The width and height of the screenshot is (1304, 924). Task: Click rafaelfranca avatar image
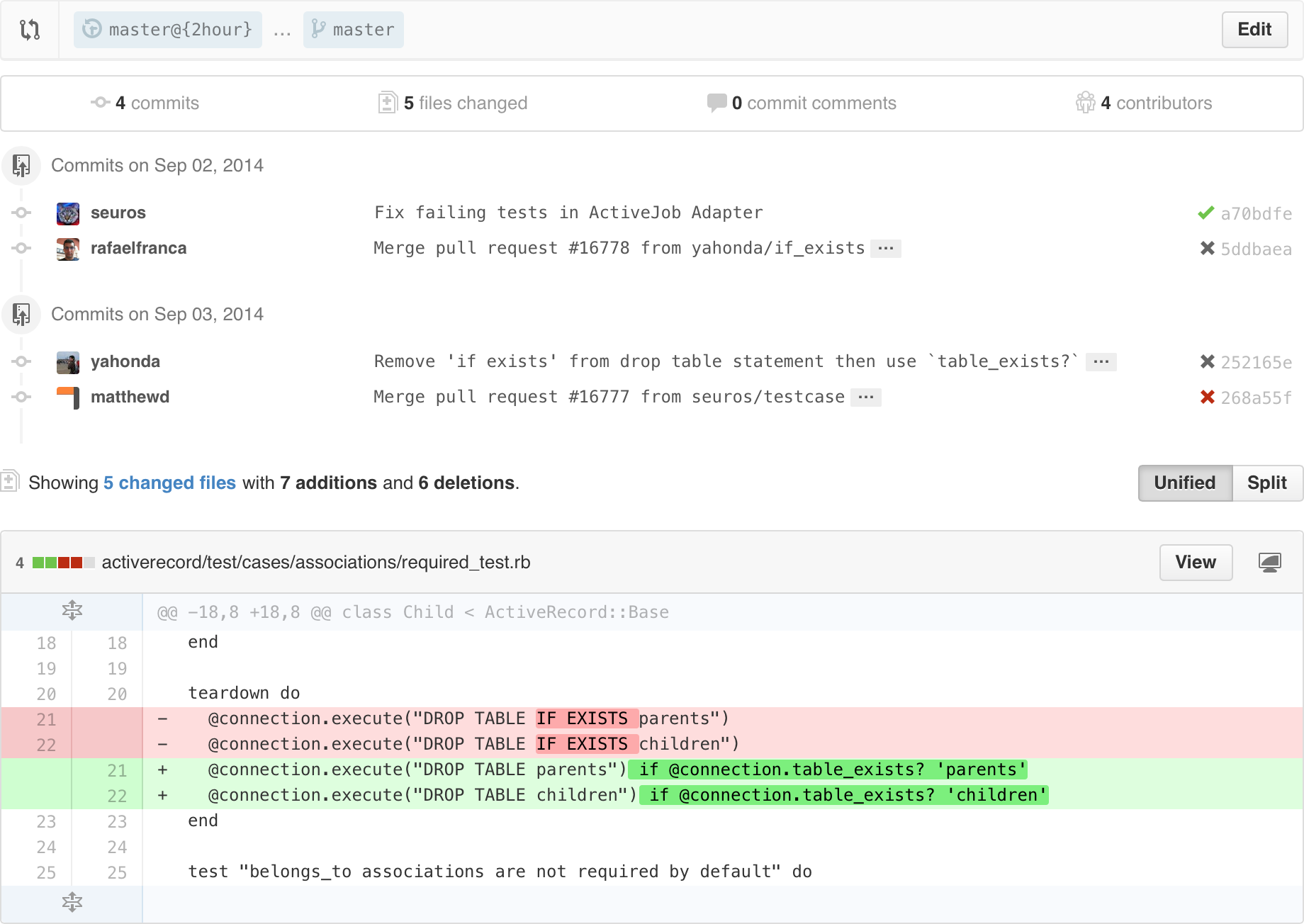(68, 249)
